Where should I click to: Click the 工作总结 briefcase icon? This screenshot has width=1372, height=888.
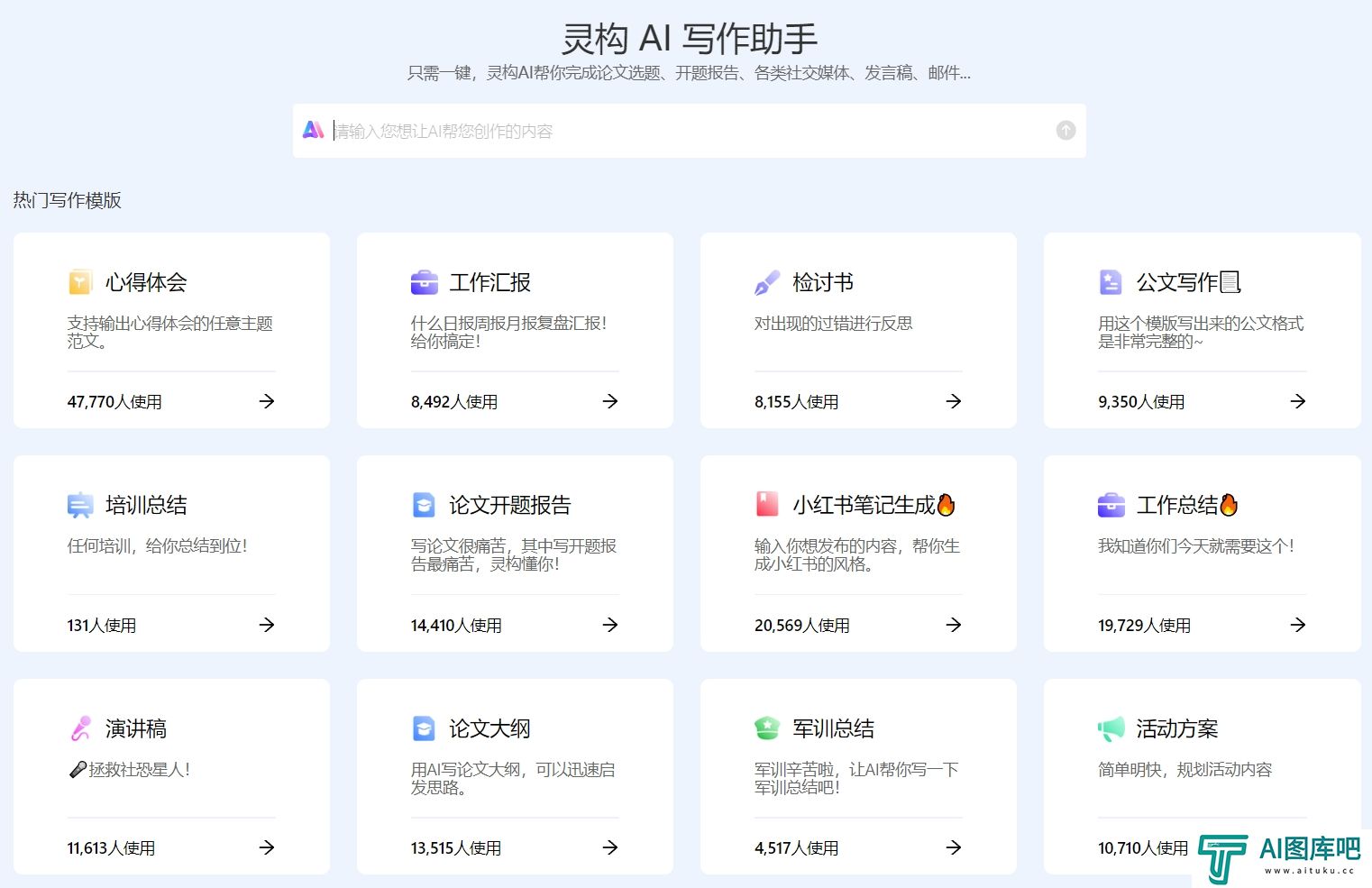point(1111,505)
